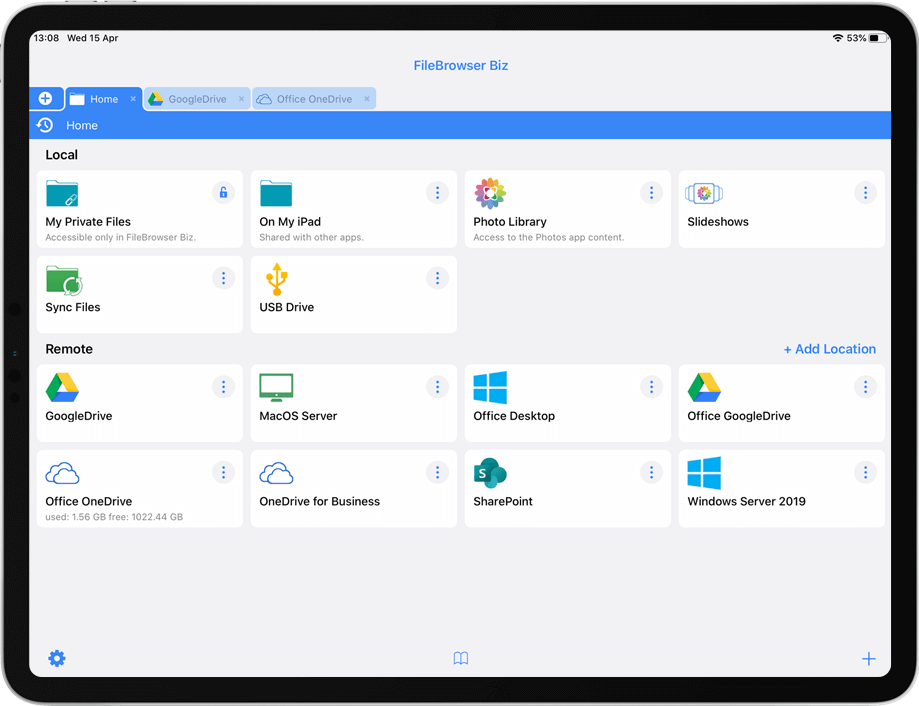Open the Photo Library flower icon
The width and height of the screenshot is (919, 706).
[490, 193]
